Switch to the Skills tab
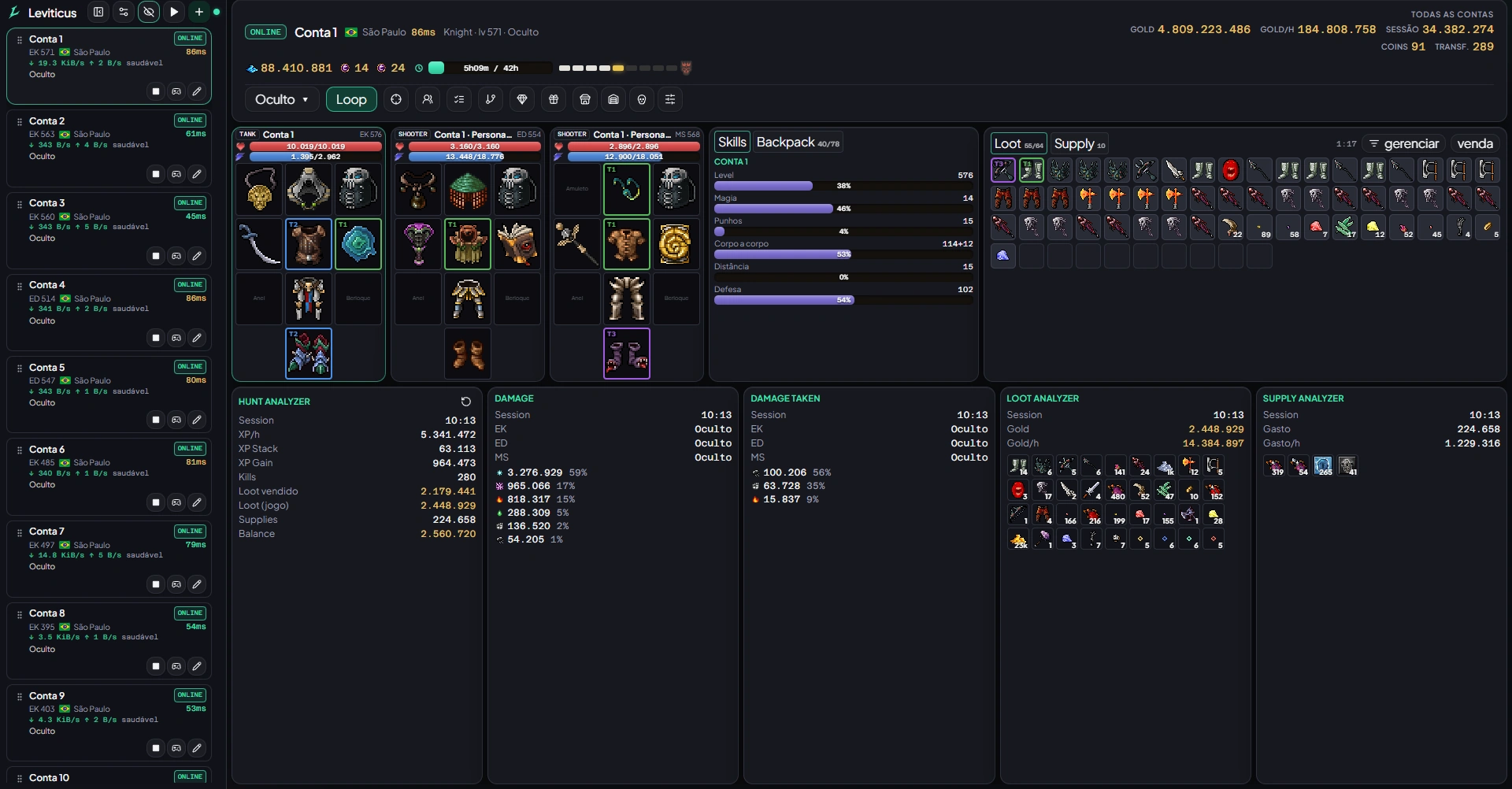Viewport: 1512px width, 789px height. [732, 142]
